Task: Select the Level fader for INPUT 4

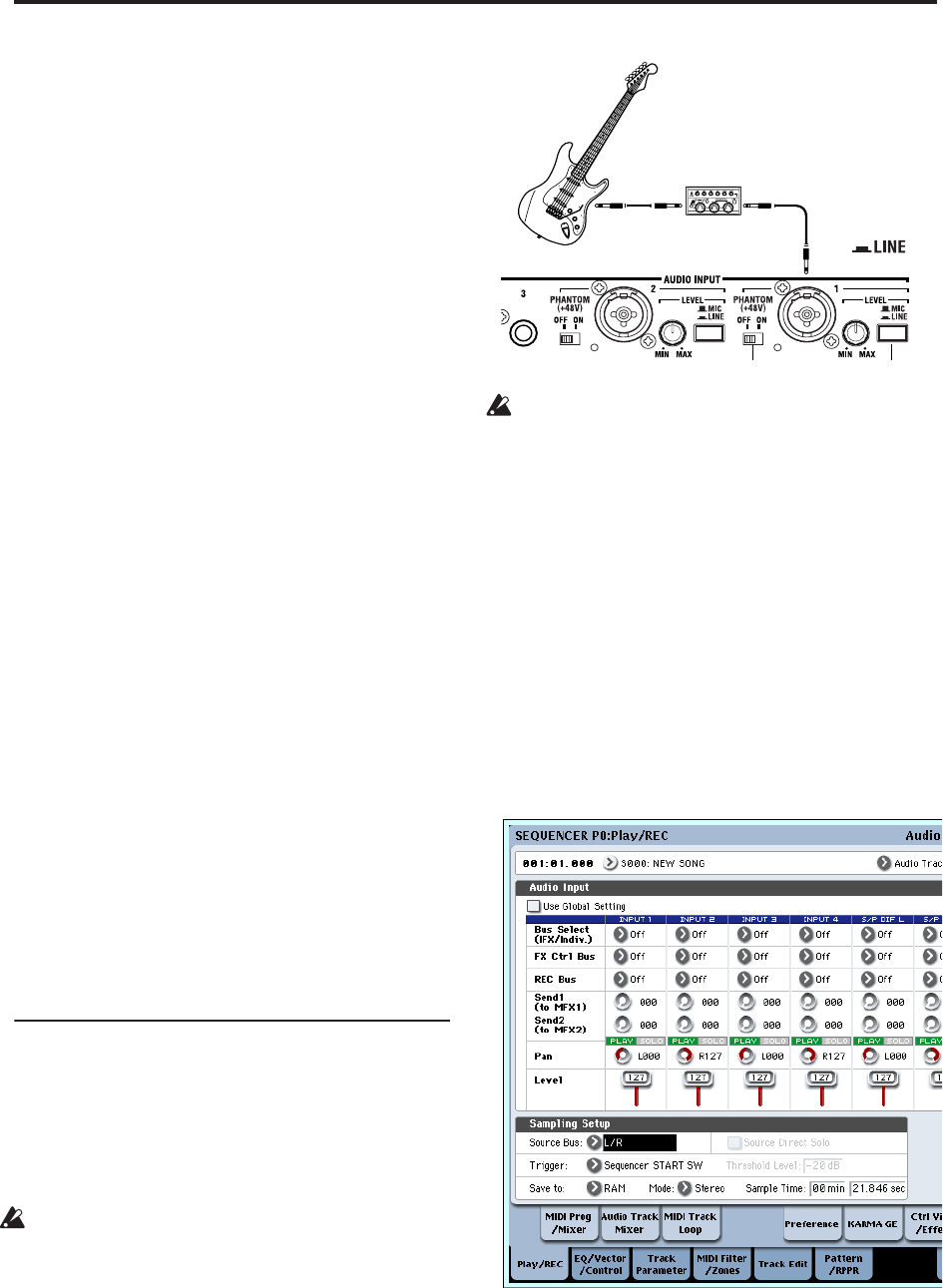Action: (x=821, y=1089)
